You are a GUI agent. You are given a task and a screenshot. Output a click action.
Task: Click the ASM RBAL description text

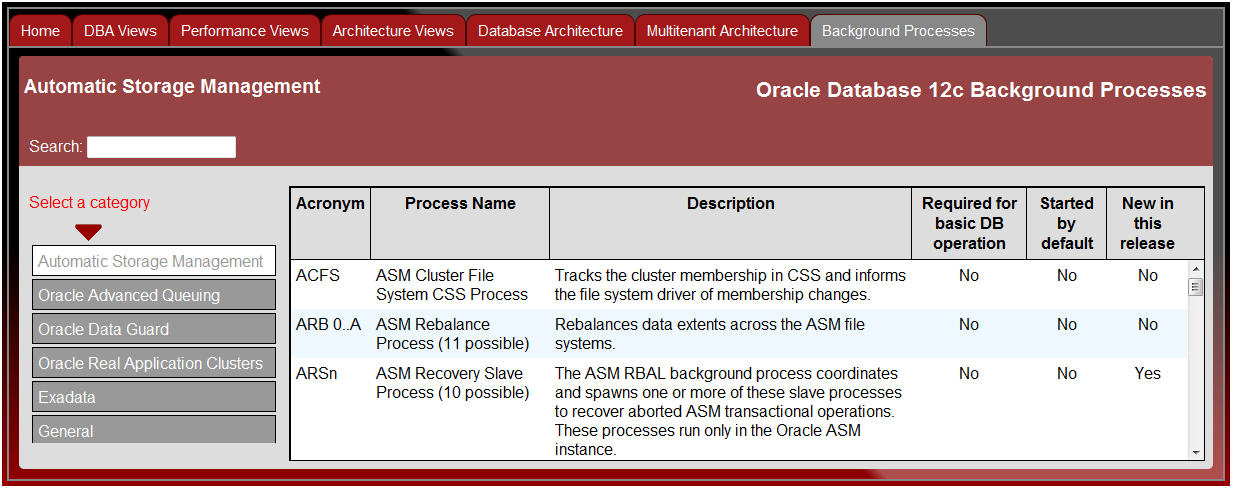tap(728, 412)
